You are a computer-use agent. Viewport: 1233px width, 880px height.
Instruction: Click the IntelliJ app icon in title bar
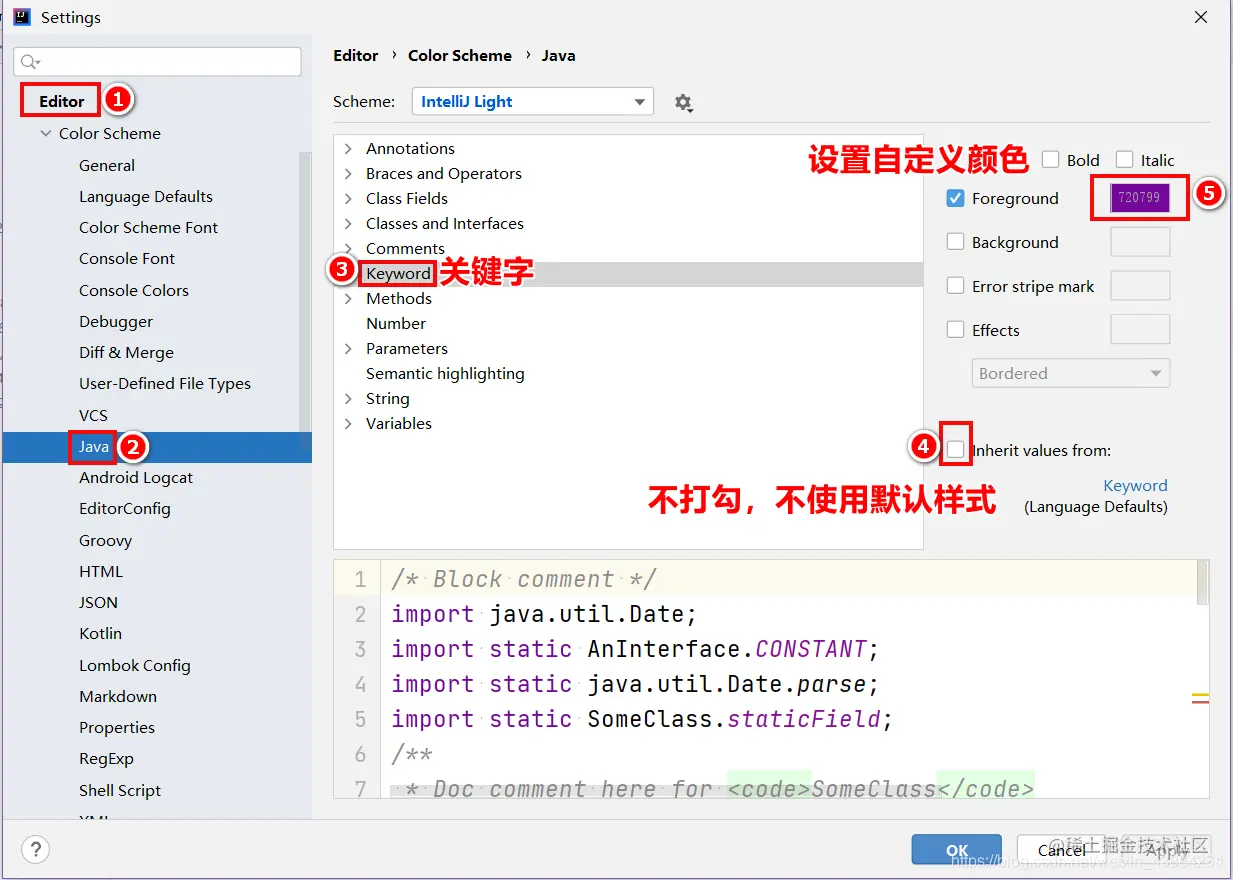[x=21, y=17]
